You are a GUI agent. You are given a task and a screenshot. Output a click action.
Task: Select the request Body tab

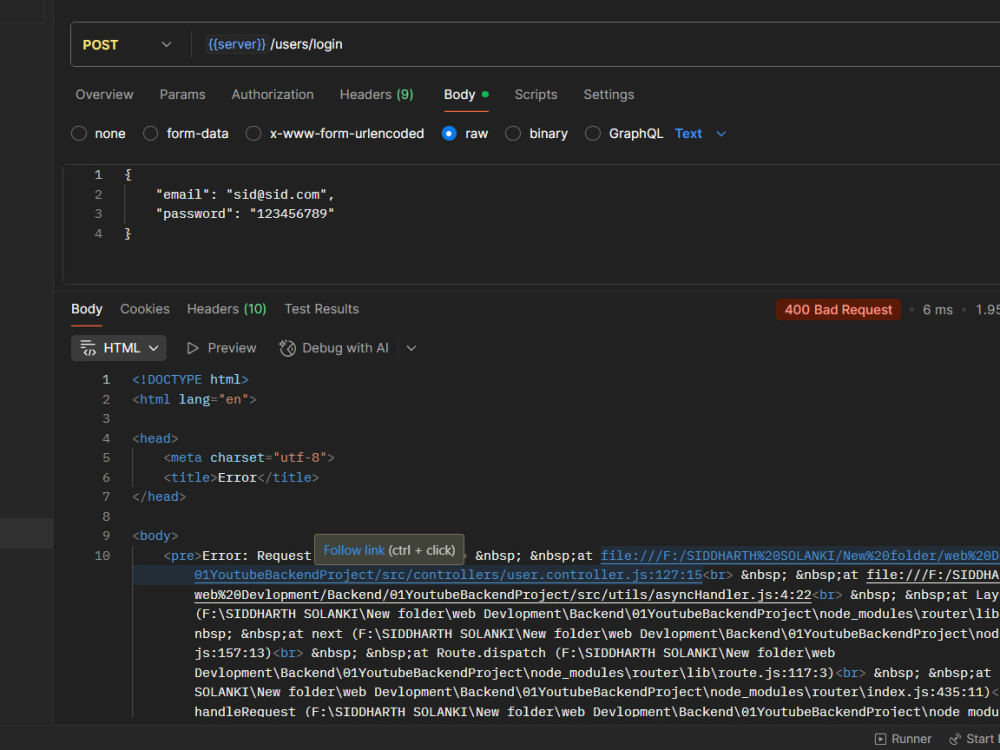[x=466, y=94]
